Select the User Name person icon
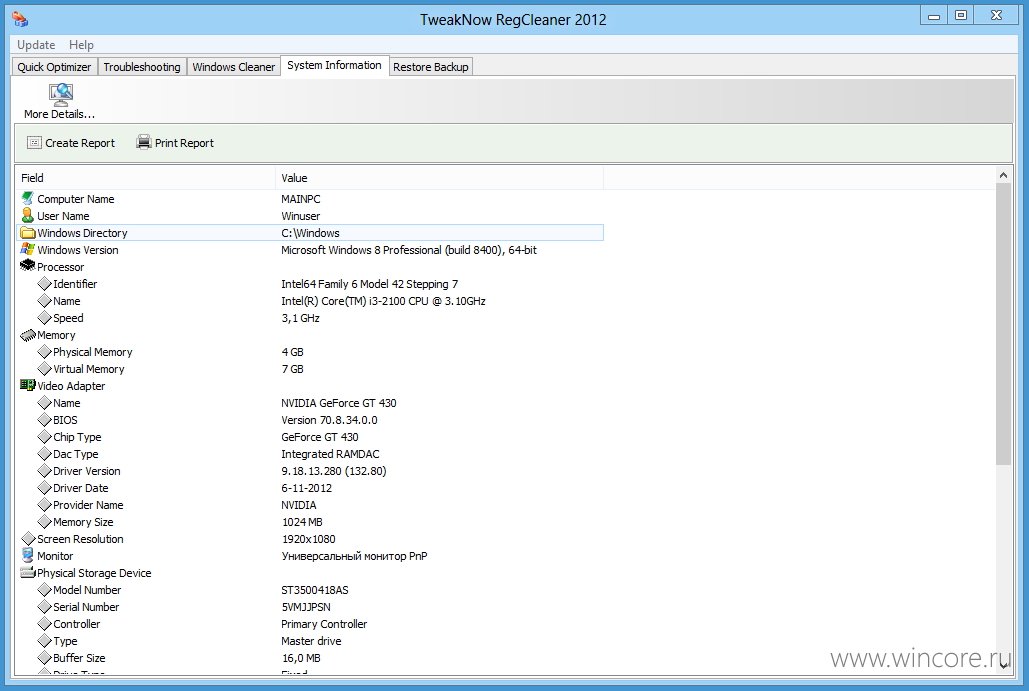Screen dimensions: 1029x691 pyautogui.click(x=27, y=215)
